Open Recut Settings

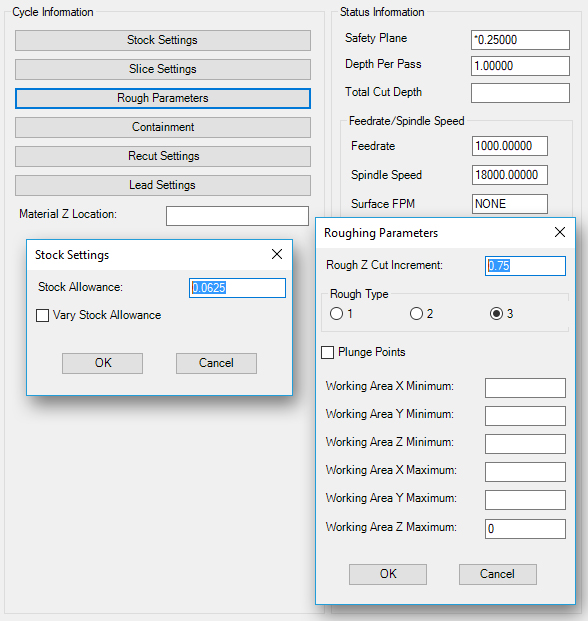pos(163,156)
